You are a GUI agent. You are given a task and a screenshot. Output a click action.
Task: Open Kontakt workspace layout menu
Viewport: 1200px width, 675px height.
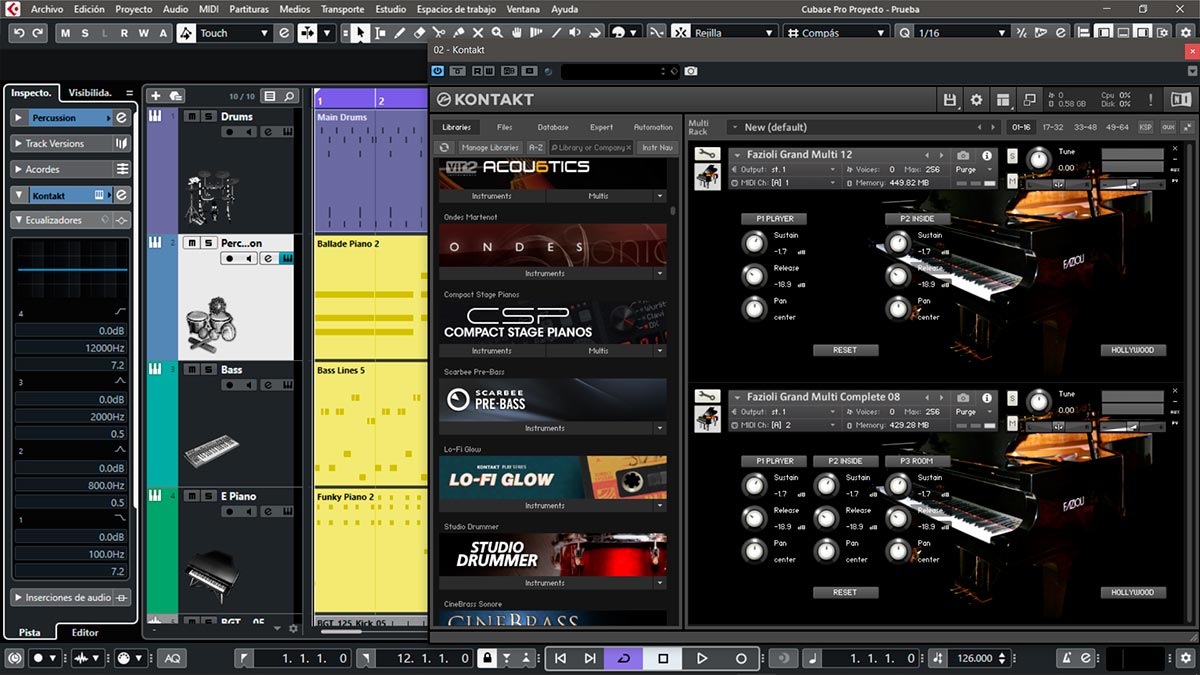(1003, 100)
